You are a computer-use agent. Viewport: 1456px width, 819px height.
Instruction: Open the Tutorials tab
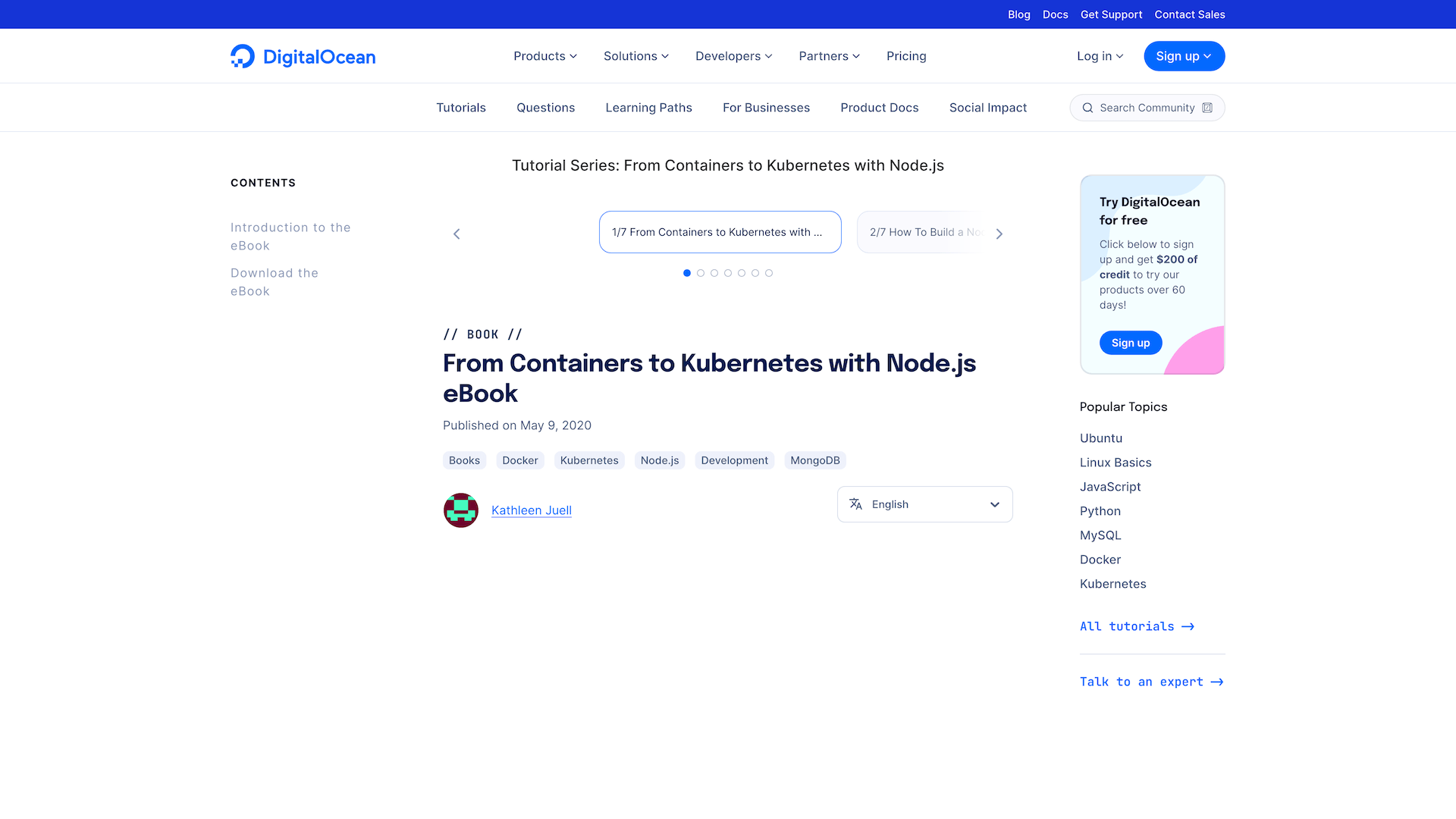pos(461,108)
